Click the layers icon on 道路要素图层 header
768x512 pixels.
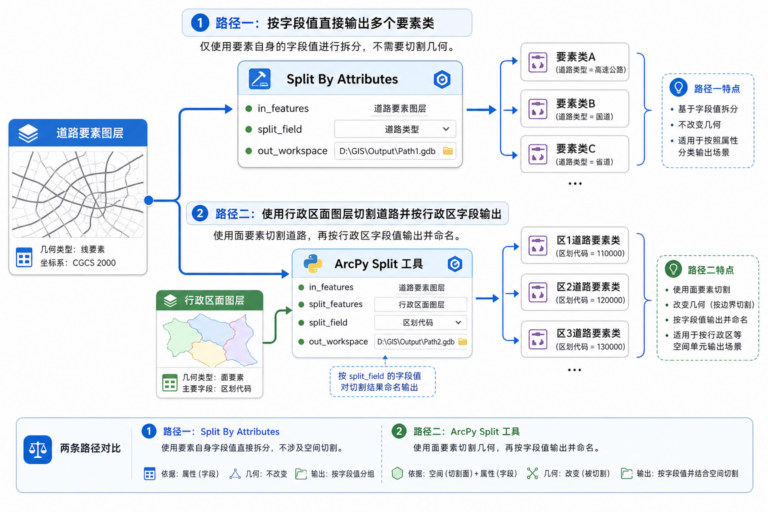tap(28, 133)
